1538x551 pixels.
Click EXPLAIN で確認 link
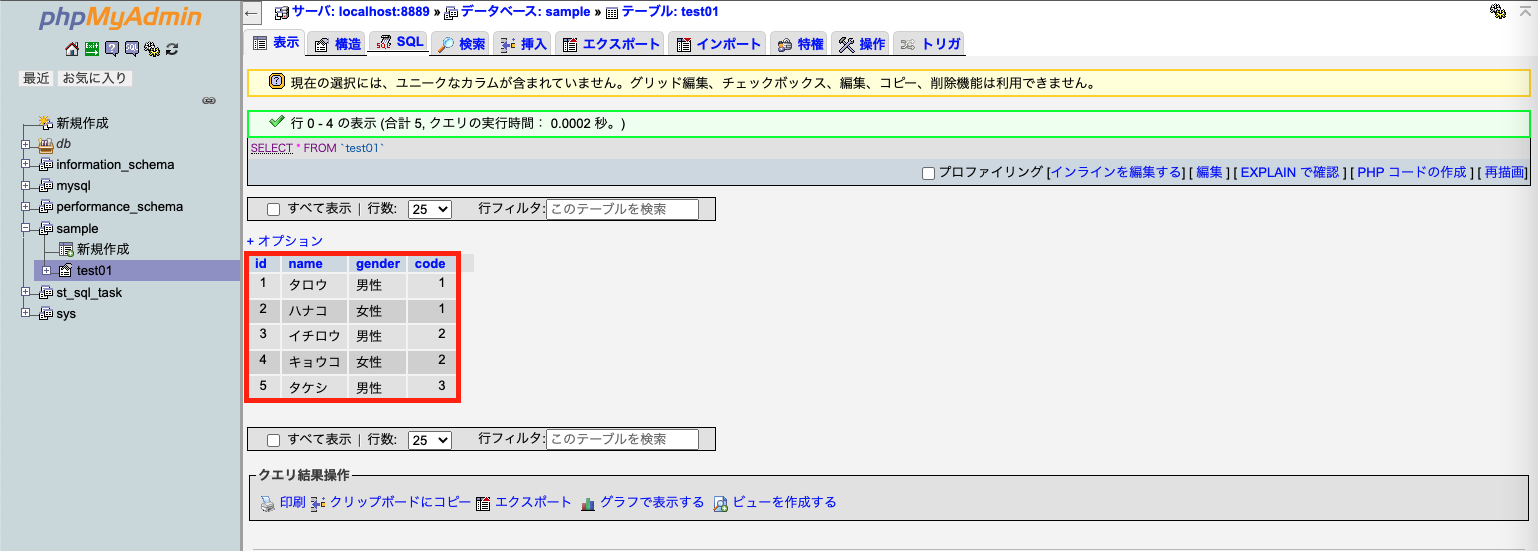tap(1290, 173)
